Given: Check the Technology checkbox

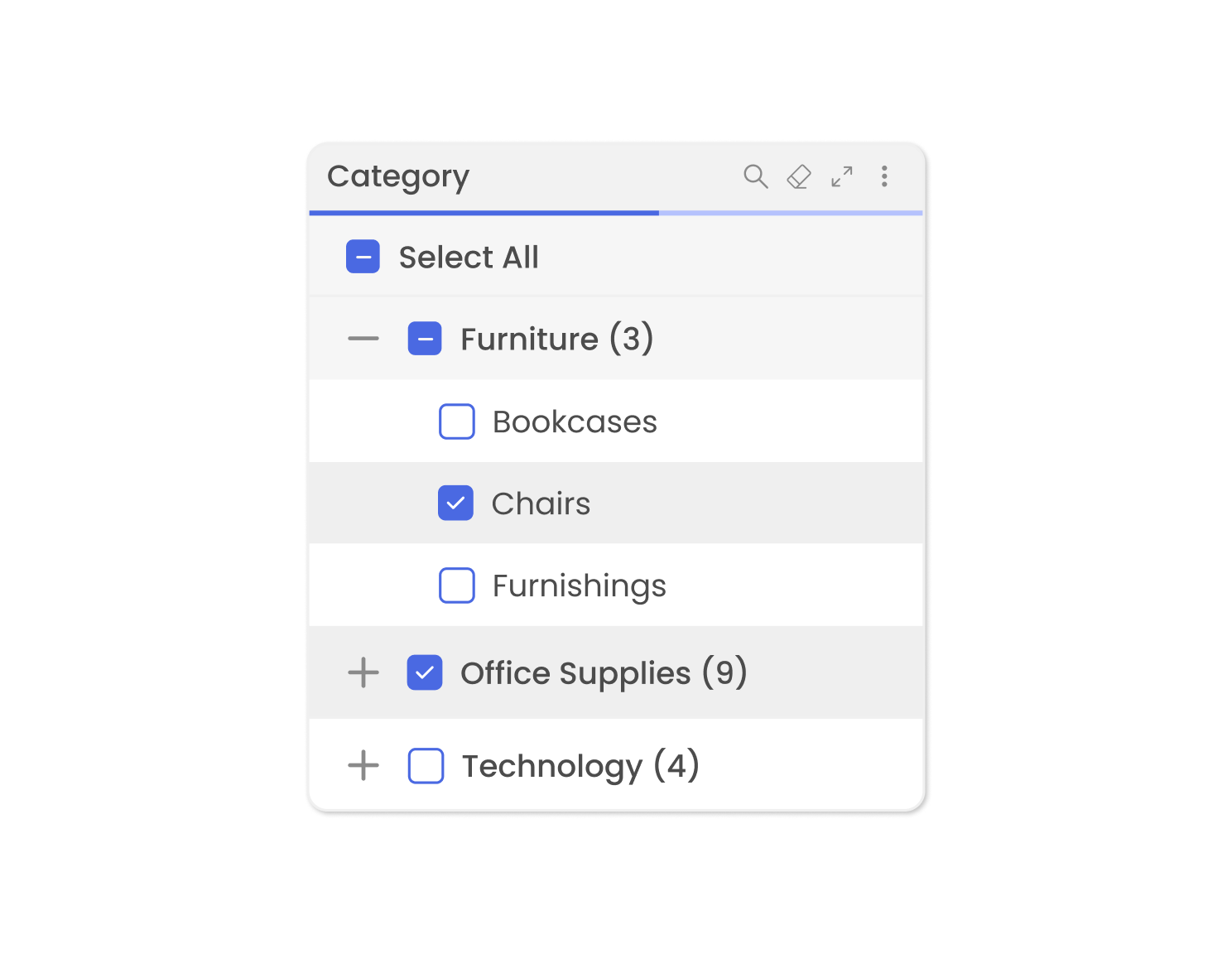Looking at the screenshot, I should tap(426, 766).
